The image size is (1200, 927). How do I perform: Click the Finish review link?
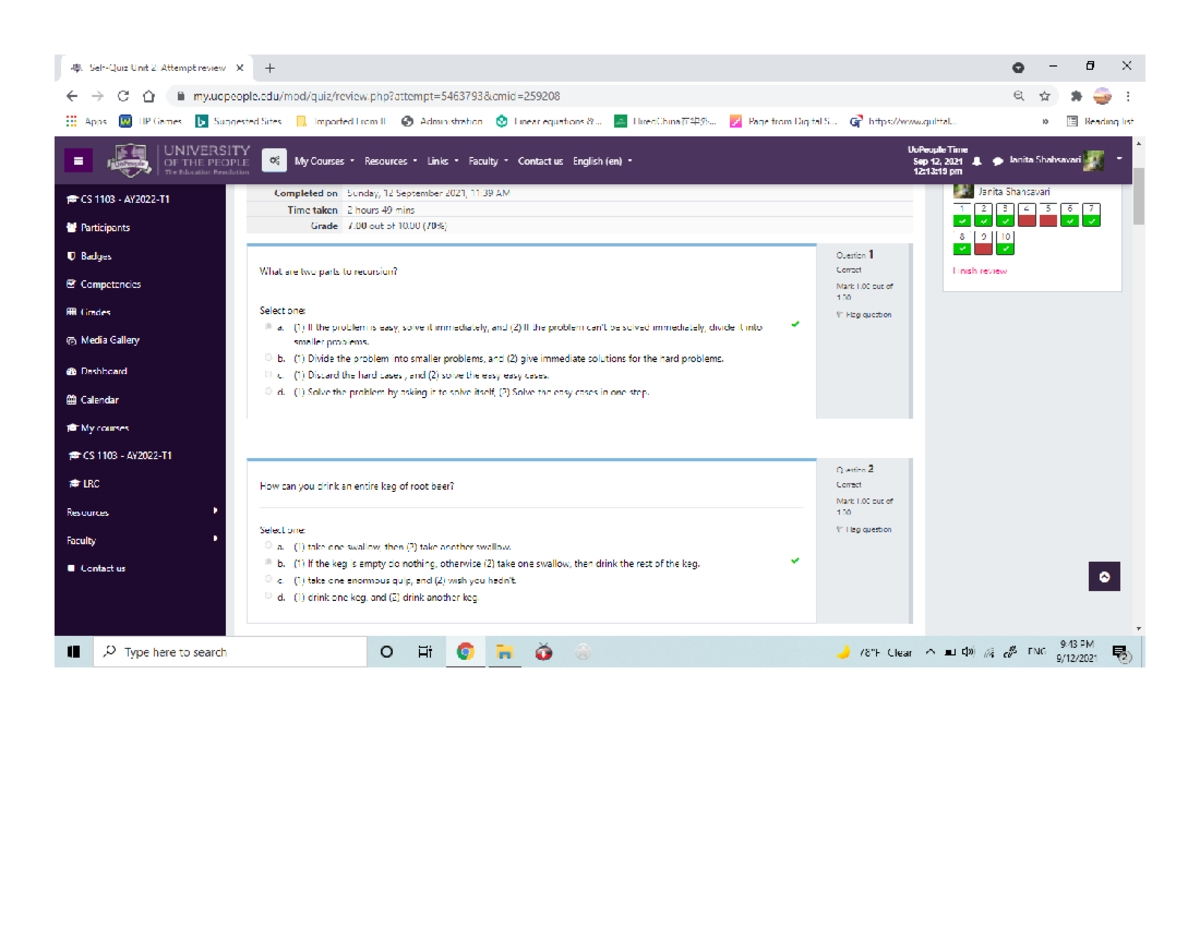point(980,271)
